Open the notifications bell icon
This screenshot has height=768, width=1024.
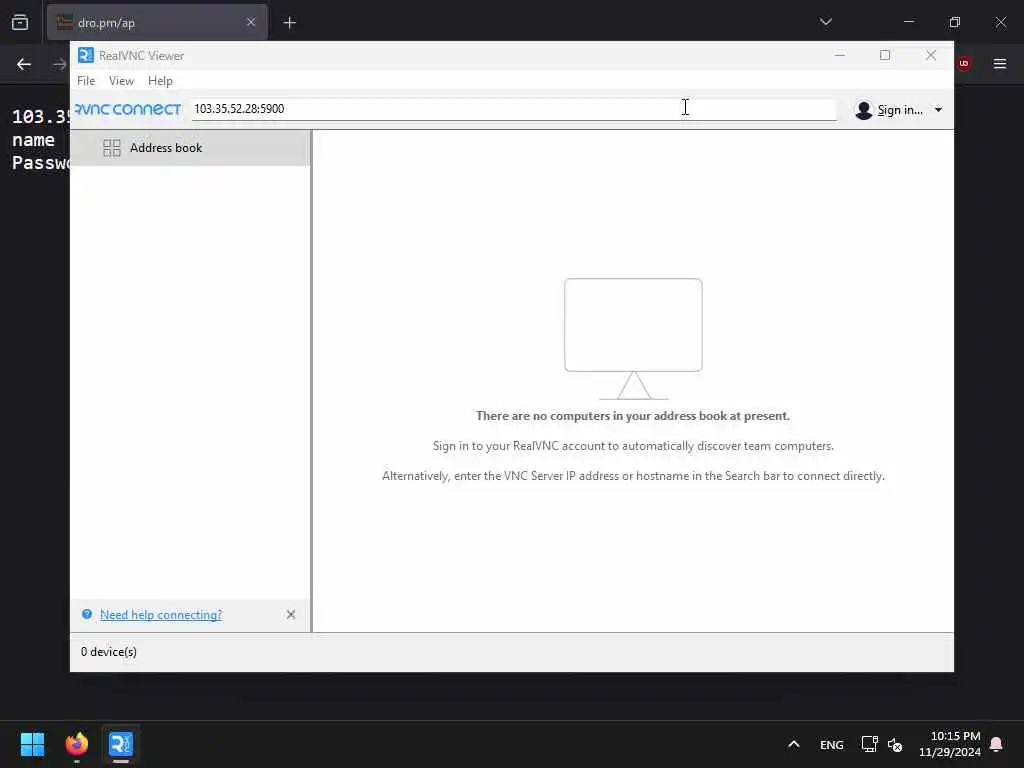point(996,744)
